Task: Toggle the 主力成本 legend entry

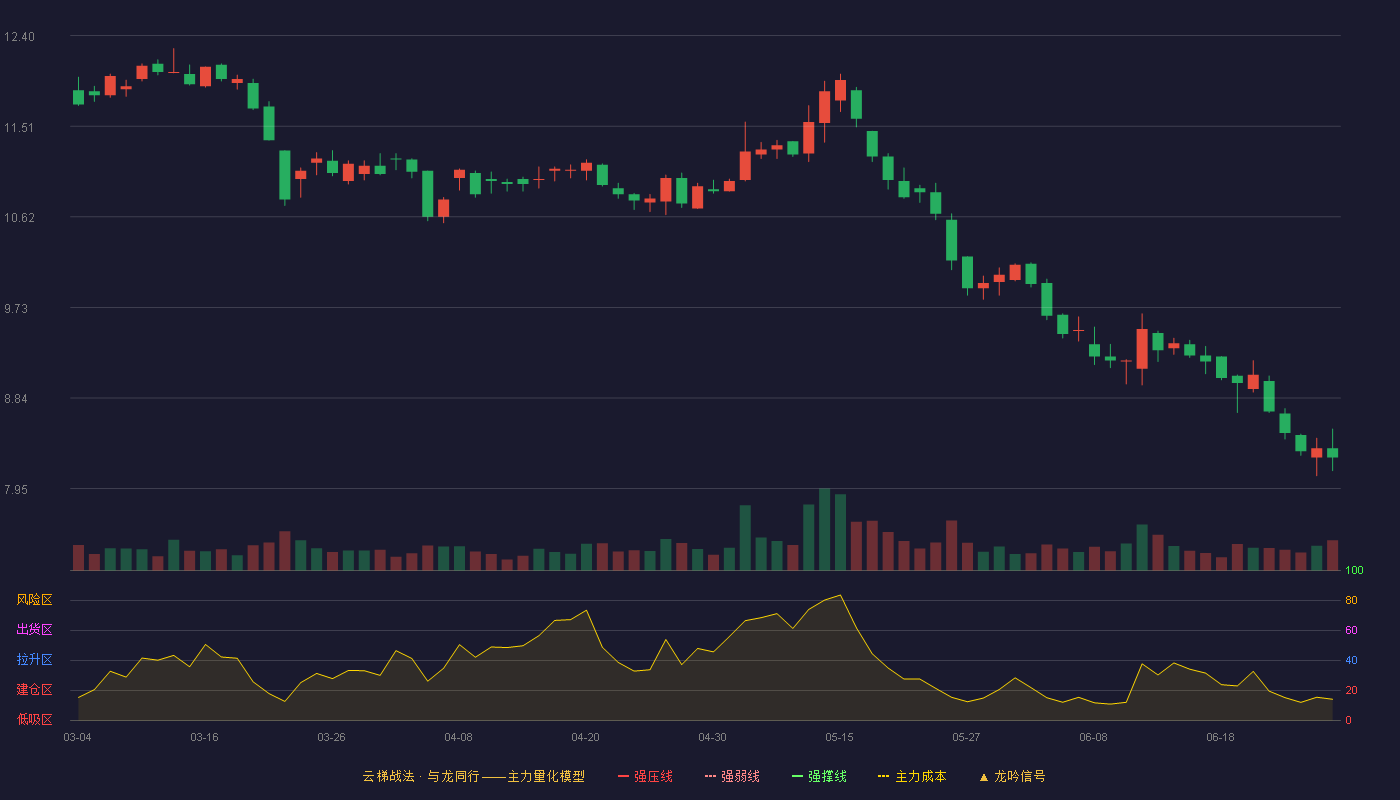Action: tap(912, 776)
